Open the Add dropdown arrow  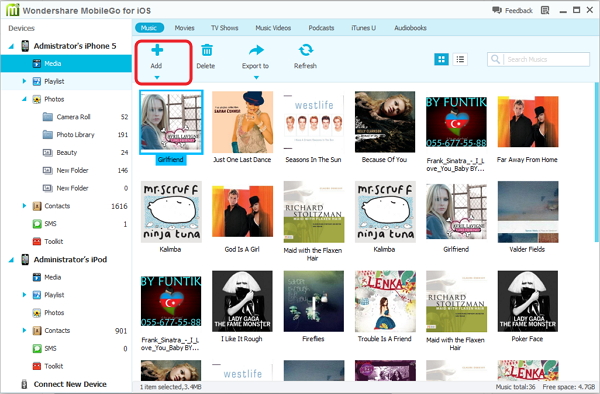click(x=157, y=78)
